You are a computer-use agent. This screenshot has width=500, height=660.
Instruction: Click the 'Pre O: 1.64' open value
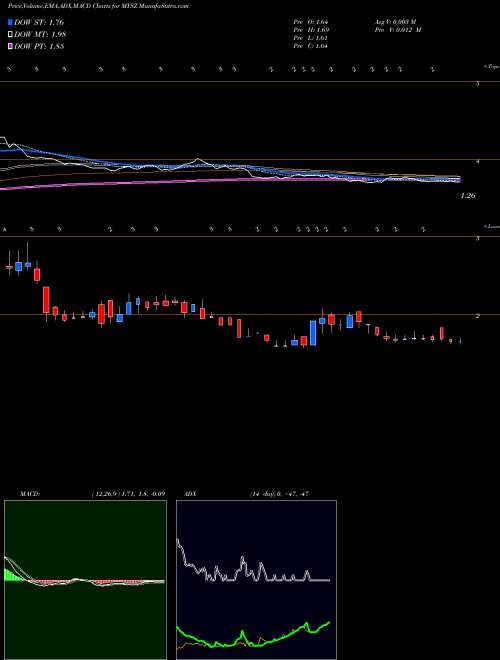click(311, 22)
